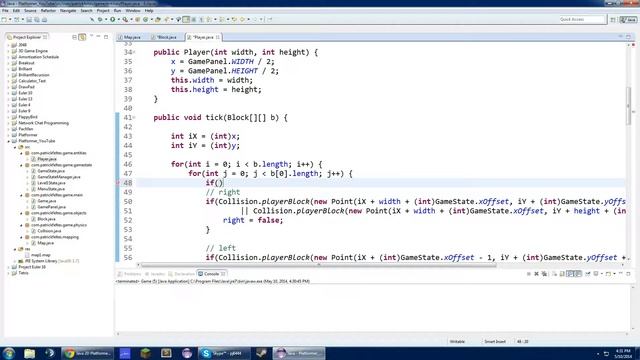Click the editor horizontal scrollbar
This screenshot has height=360, width=640.
318,265
